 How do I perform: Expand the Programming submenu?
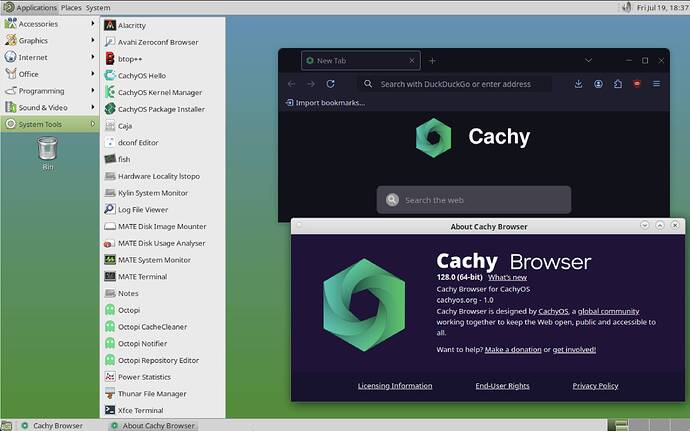pyautogui.click(x=50, y=91)
